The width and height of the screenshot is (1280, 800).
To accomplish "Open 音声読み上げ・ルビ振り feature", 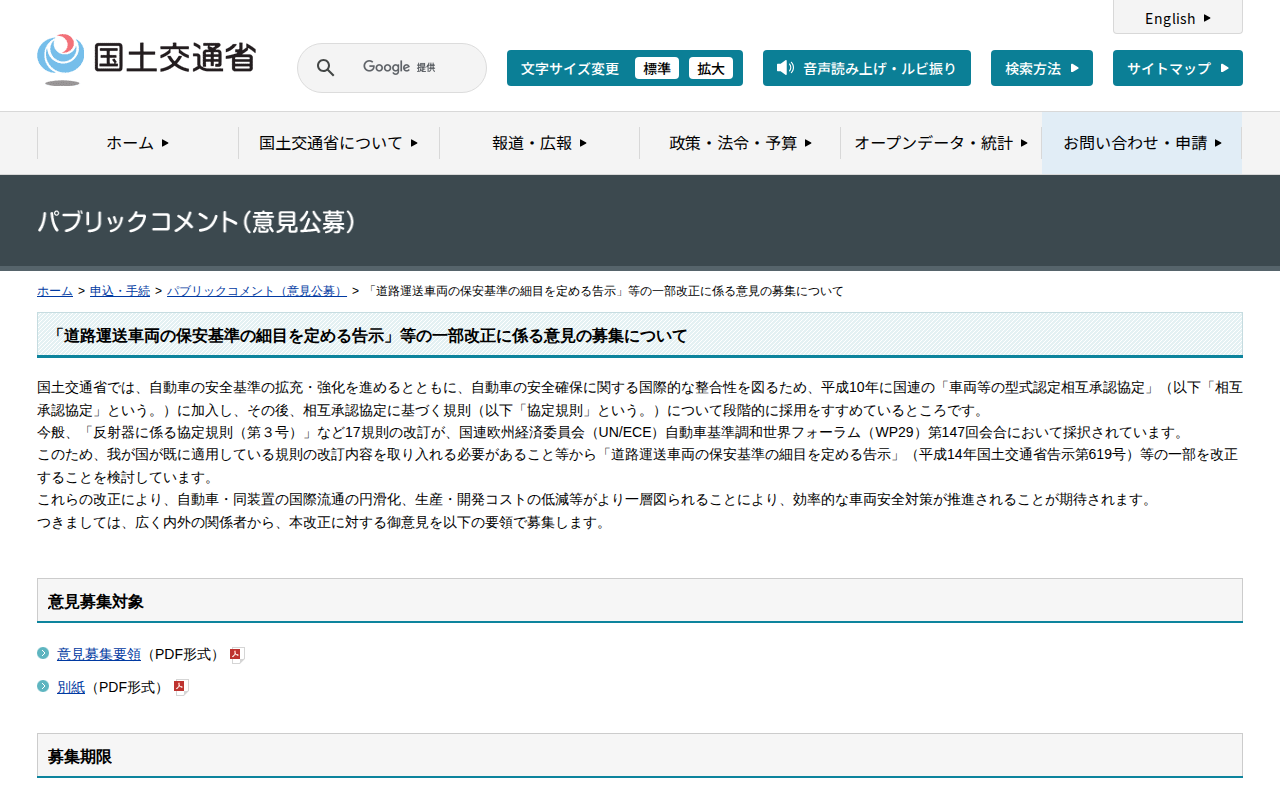I will click(x=867, y=68).
